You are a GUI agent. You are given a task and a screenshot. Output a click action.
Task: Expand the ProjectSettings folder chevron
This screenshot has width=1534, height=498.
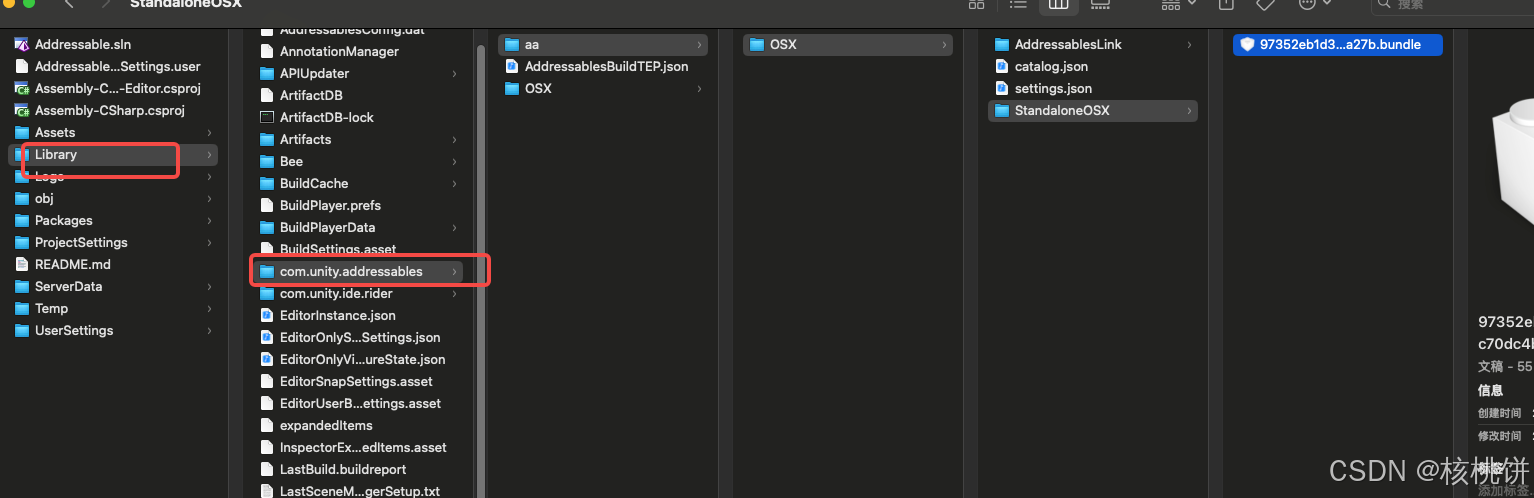(209, 242)
